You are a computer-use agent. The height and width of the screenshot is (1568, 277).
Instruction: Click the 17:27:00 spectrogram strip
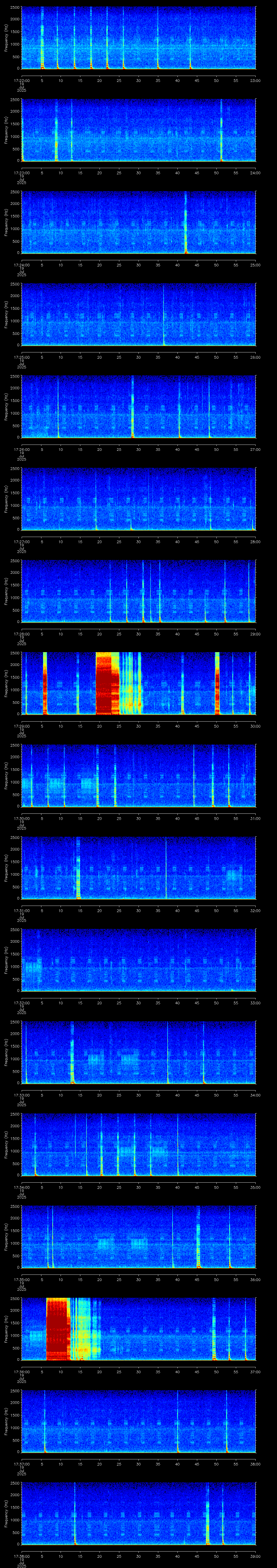click(139, 499)
